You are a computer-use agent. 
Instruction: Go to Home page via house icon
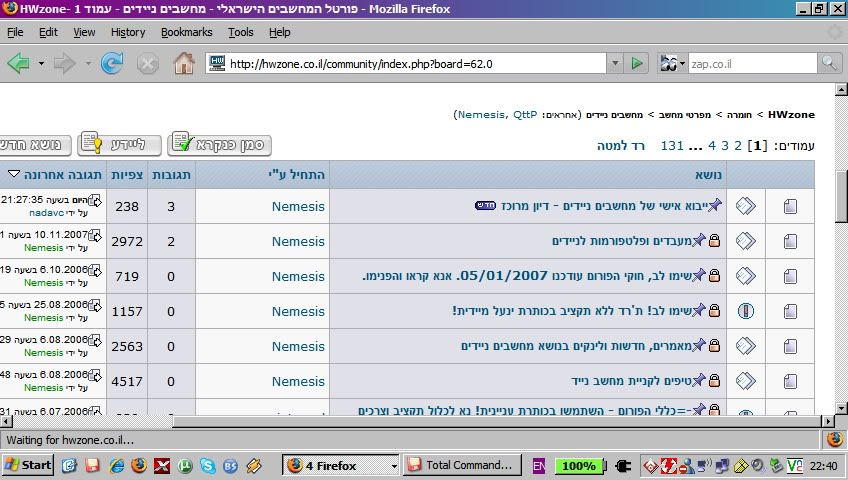pyautogui.click(x=184, y=64)
